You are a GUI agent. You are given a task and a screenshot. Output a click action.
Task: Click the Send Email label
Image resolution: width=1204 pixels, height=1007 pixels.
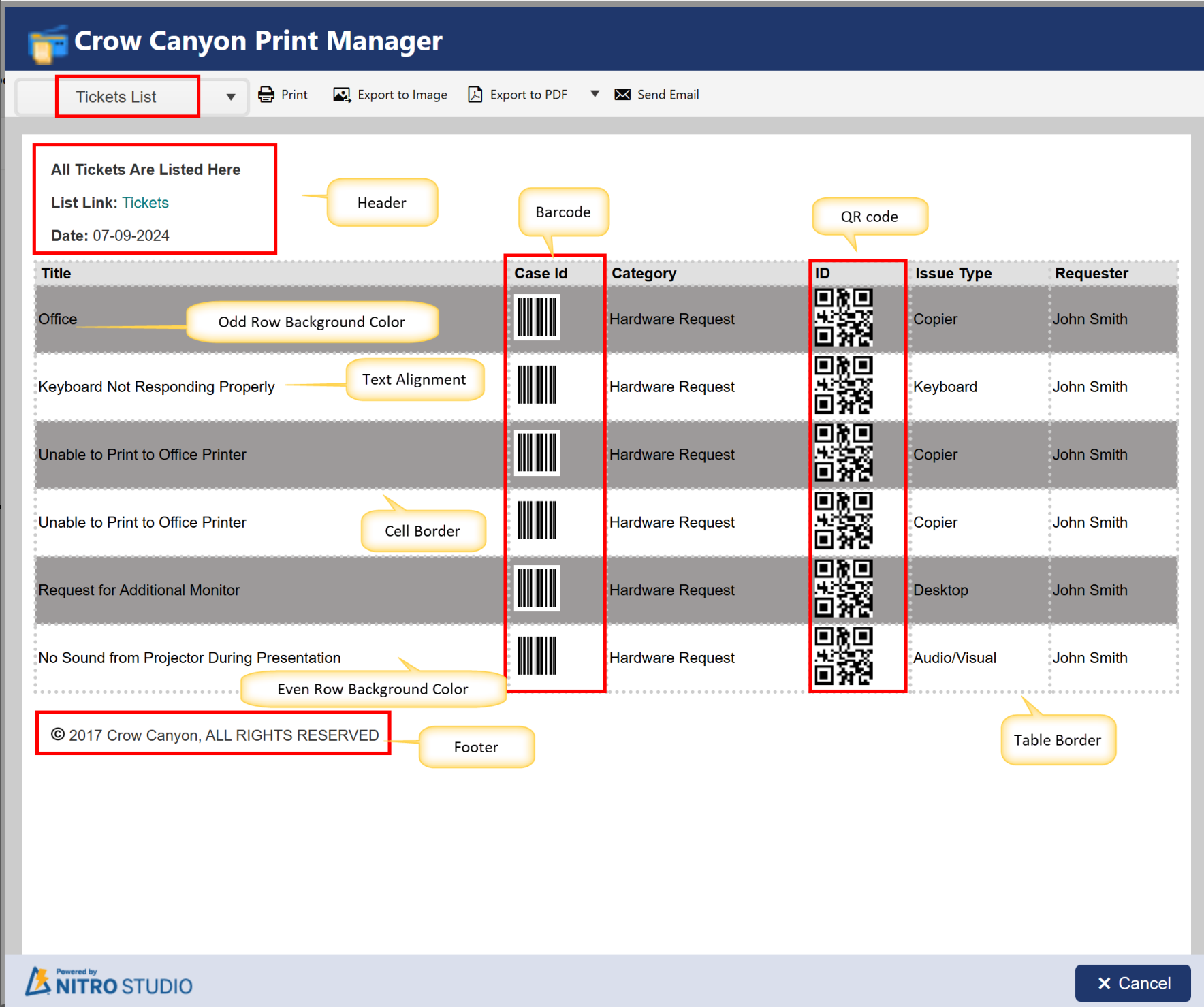coord(668,95)
